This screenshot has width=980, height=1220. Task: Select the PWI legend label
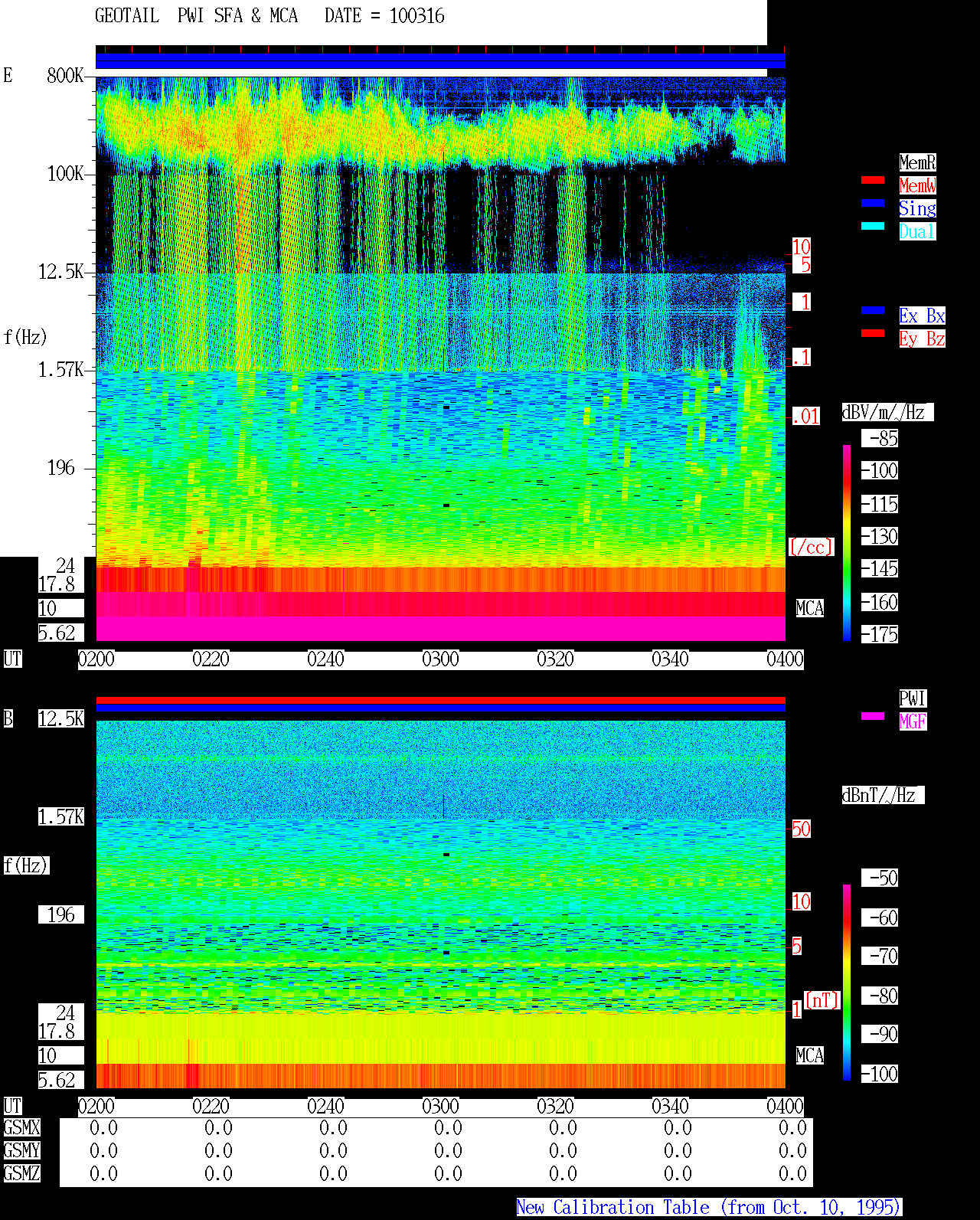pyautogui.click(x=913, y=698)
